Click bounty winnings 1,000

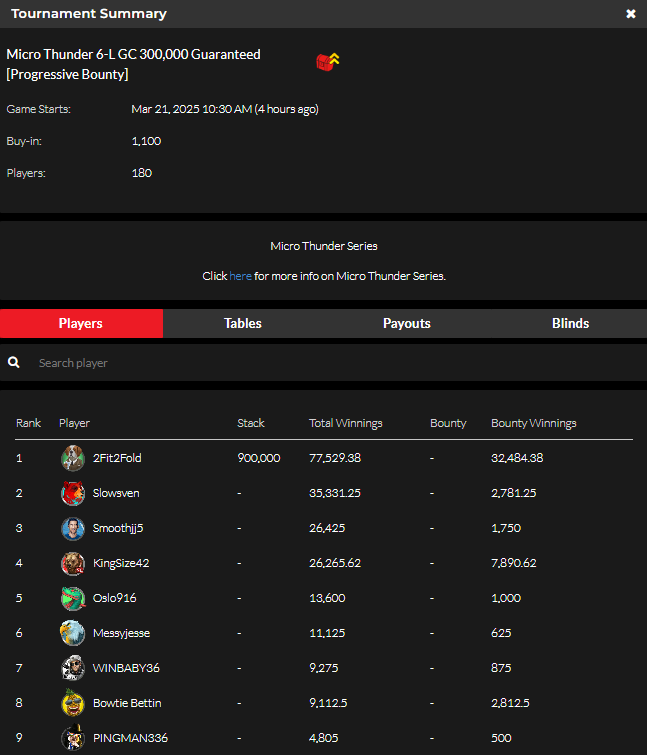pyautogui.click(x=506, y=598)
